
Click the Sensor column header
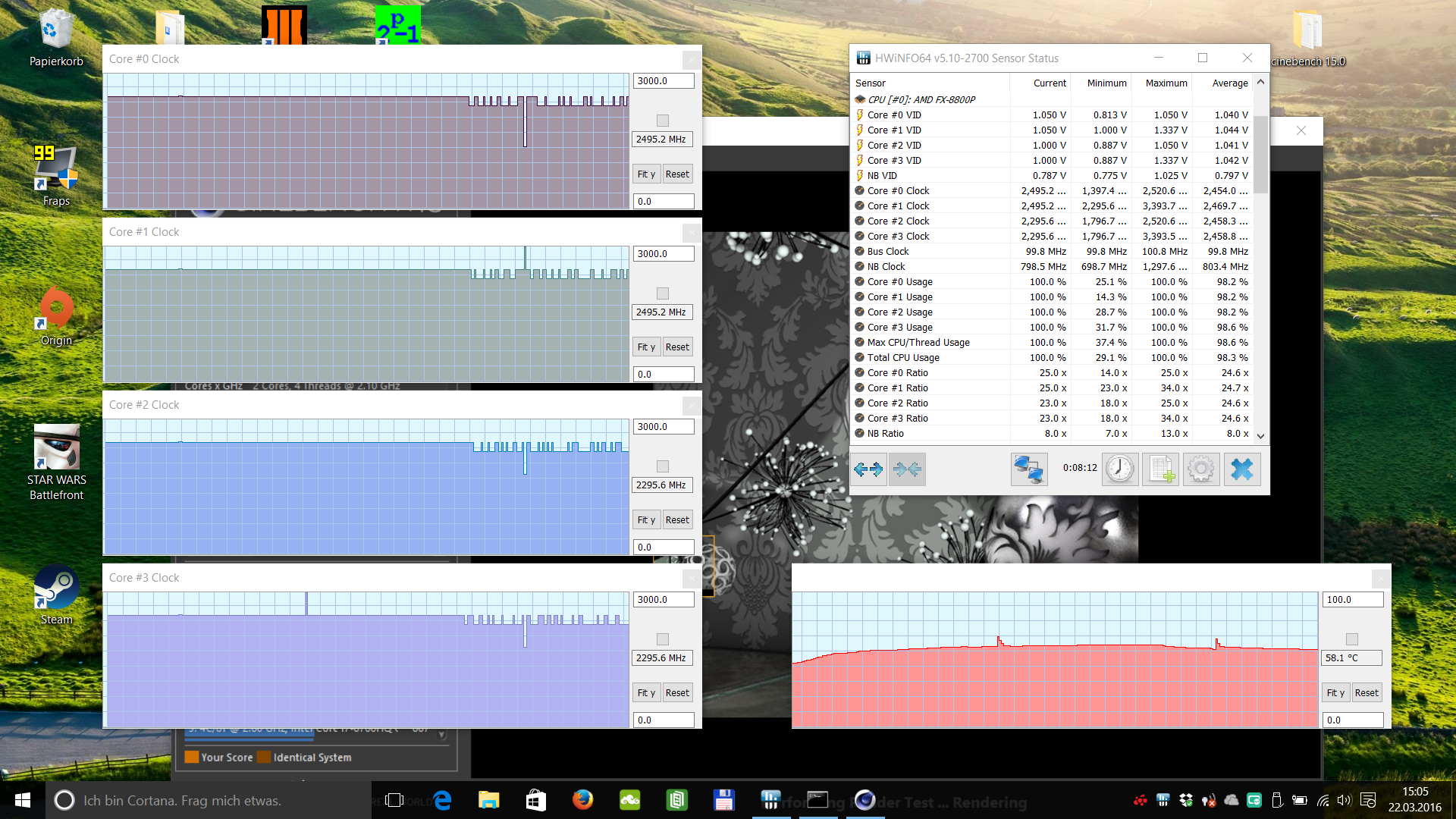930,83
